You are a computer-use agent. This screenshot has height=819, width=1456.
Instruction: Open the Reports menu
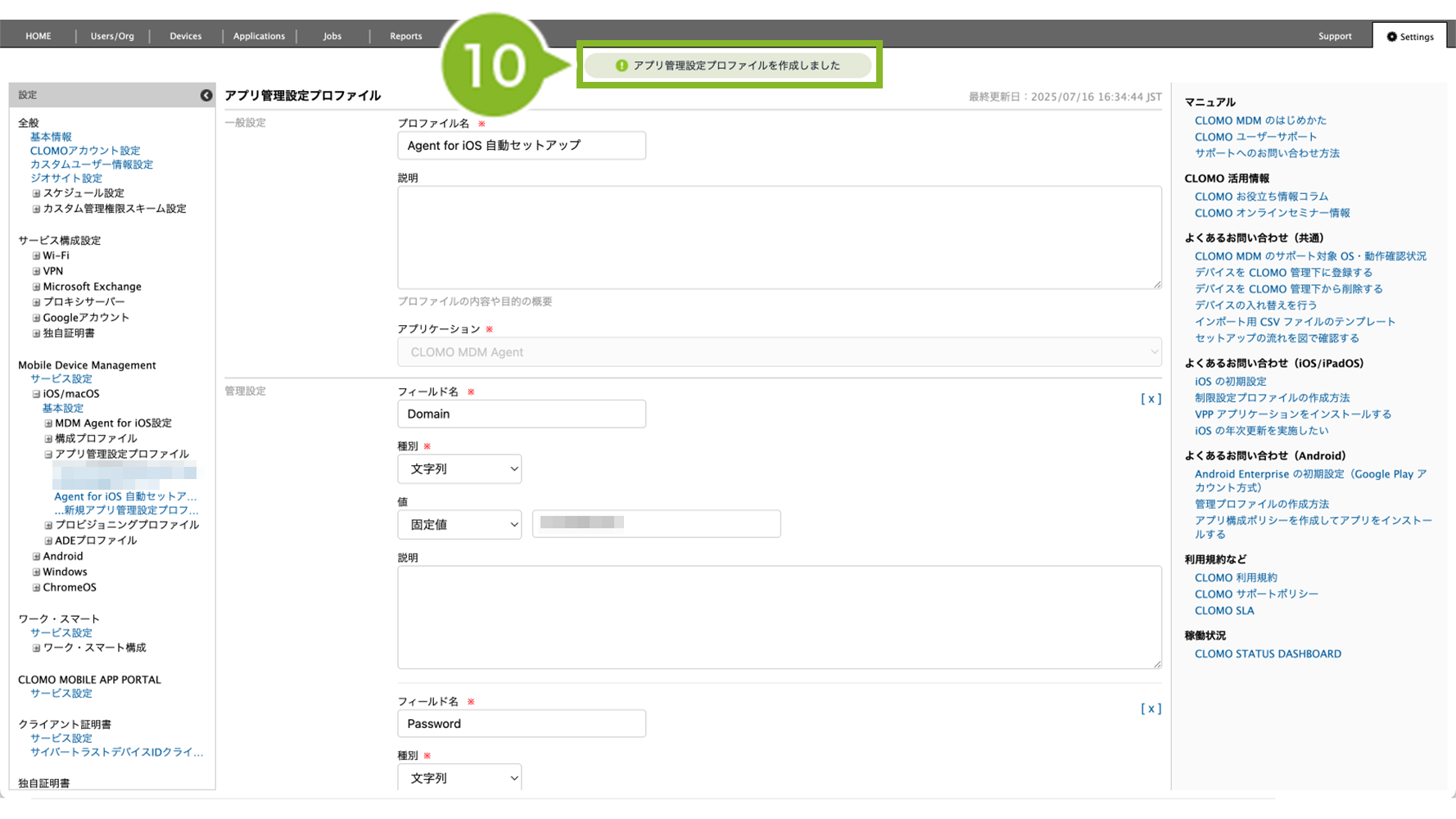(x=405, y=36)
